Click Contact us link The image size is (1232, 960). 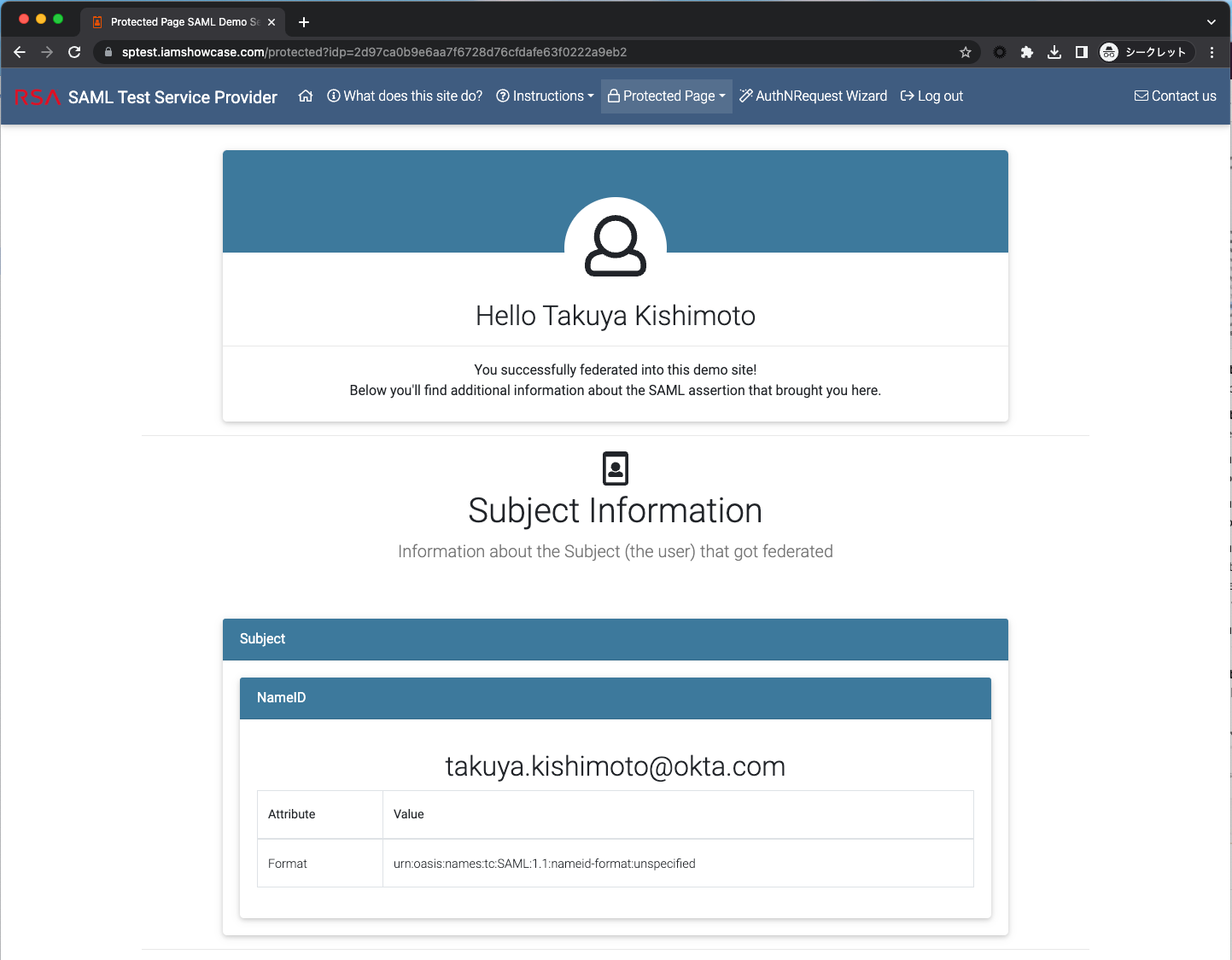click(x=1175, y=96)
